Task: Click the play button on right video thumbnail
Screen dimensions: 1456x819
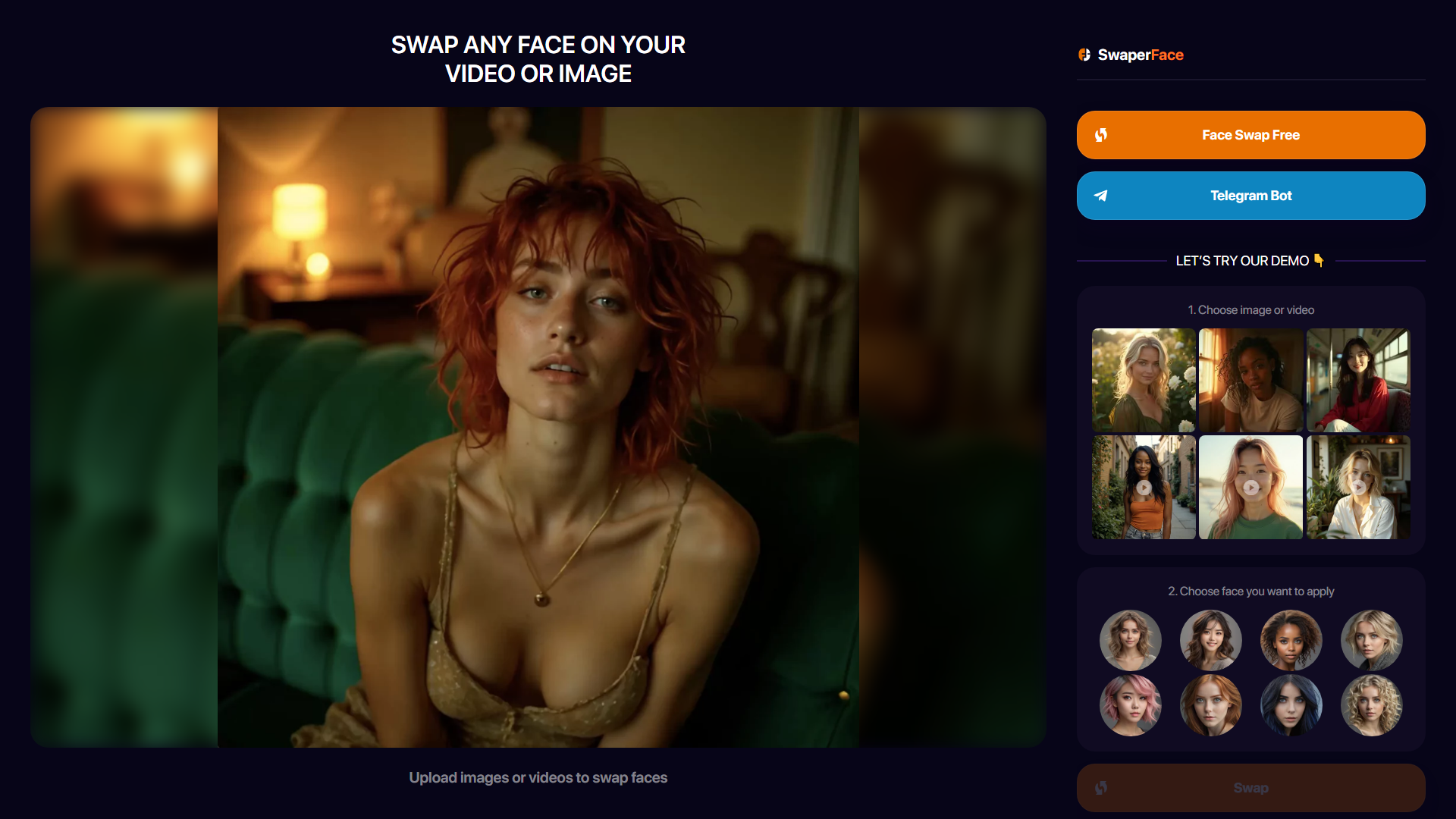Action: click(x=1359, y=487)
